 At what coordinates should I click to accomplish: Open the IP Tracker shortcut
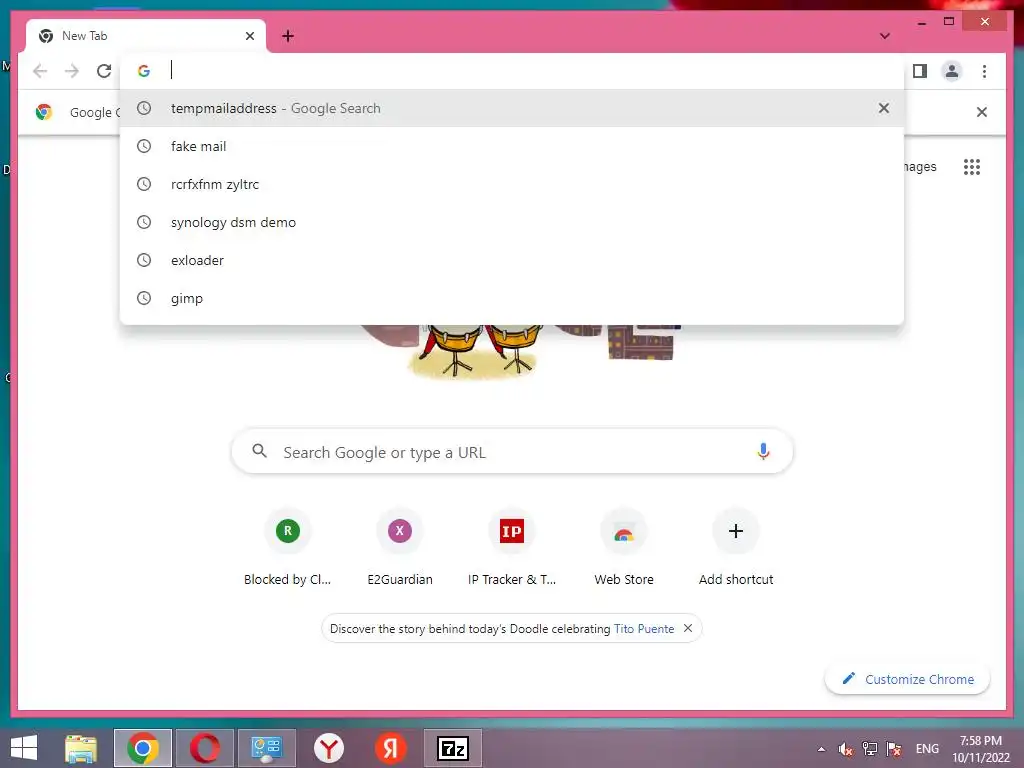512,547
